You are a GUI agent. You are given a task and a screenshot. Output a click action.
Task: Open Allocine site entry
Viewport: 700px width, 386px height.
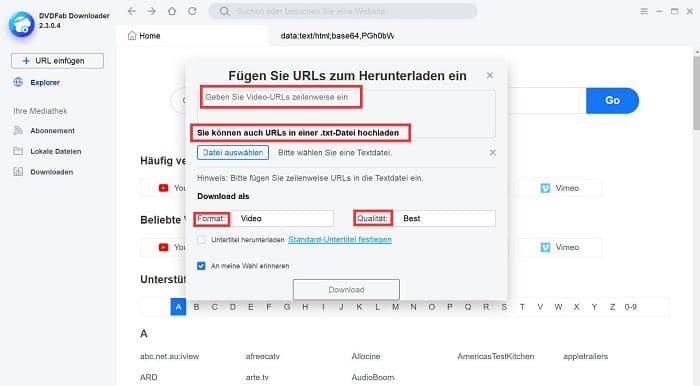tap(366, 357)
